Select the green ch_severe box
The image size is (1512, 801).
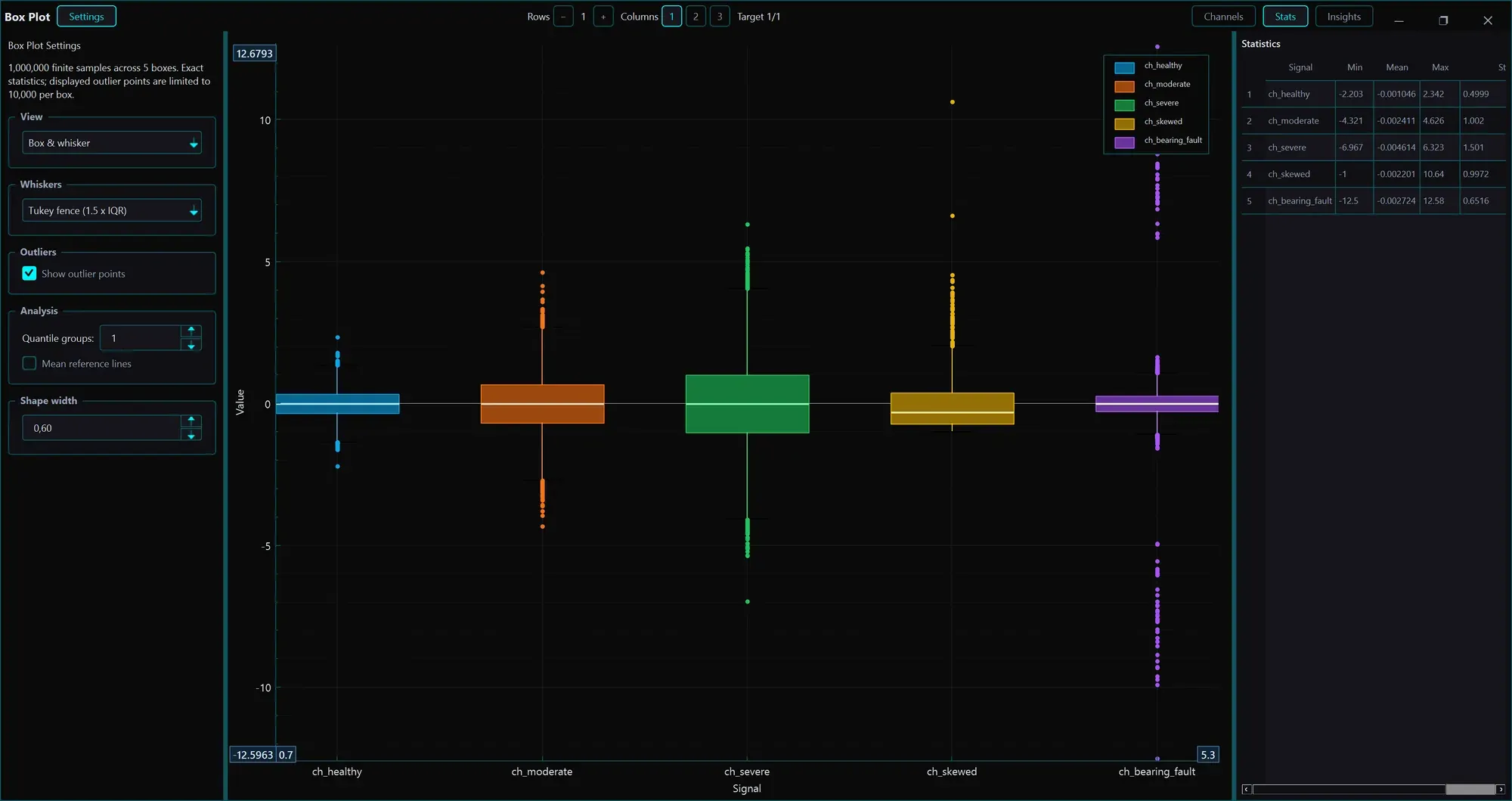tap(747, 404)
